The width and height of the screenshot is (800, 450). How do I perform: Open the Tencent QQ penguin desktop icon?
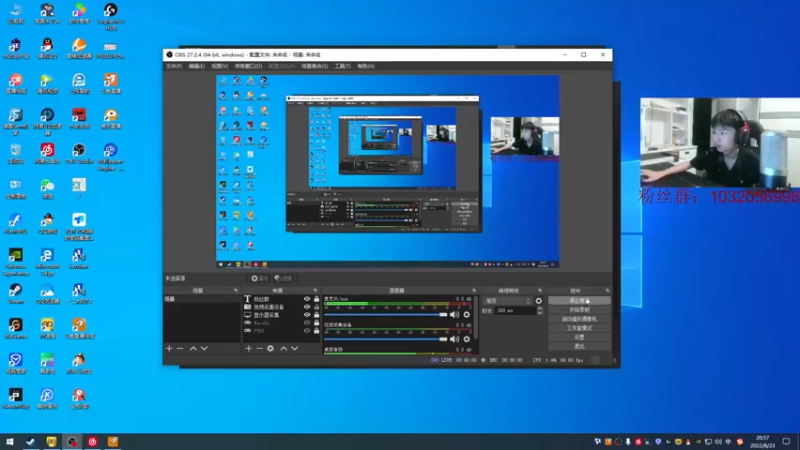(x=47, y=48)
